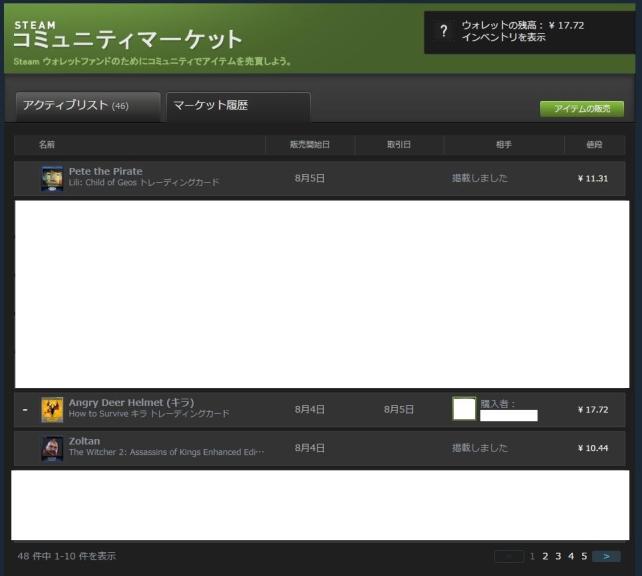Click the next page arrow button

pos(606,556)
